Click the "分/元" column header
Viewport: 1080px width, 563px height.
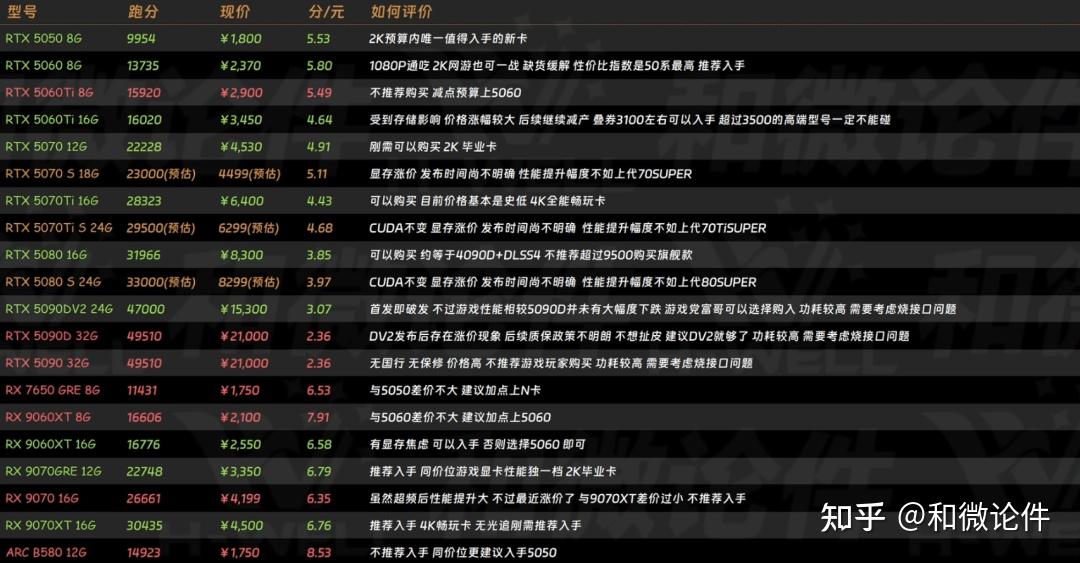(x=326, y=12)
